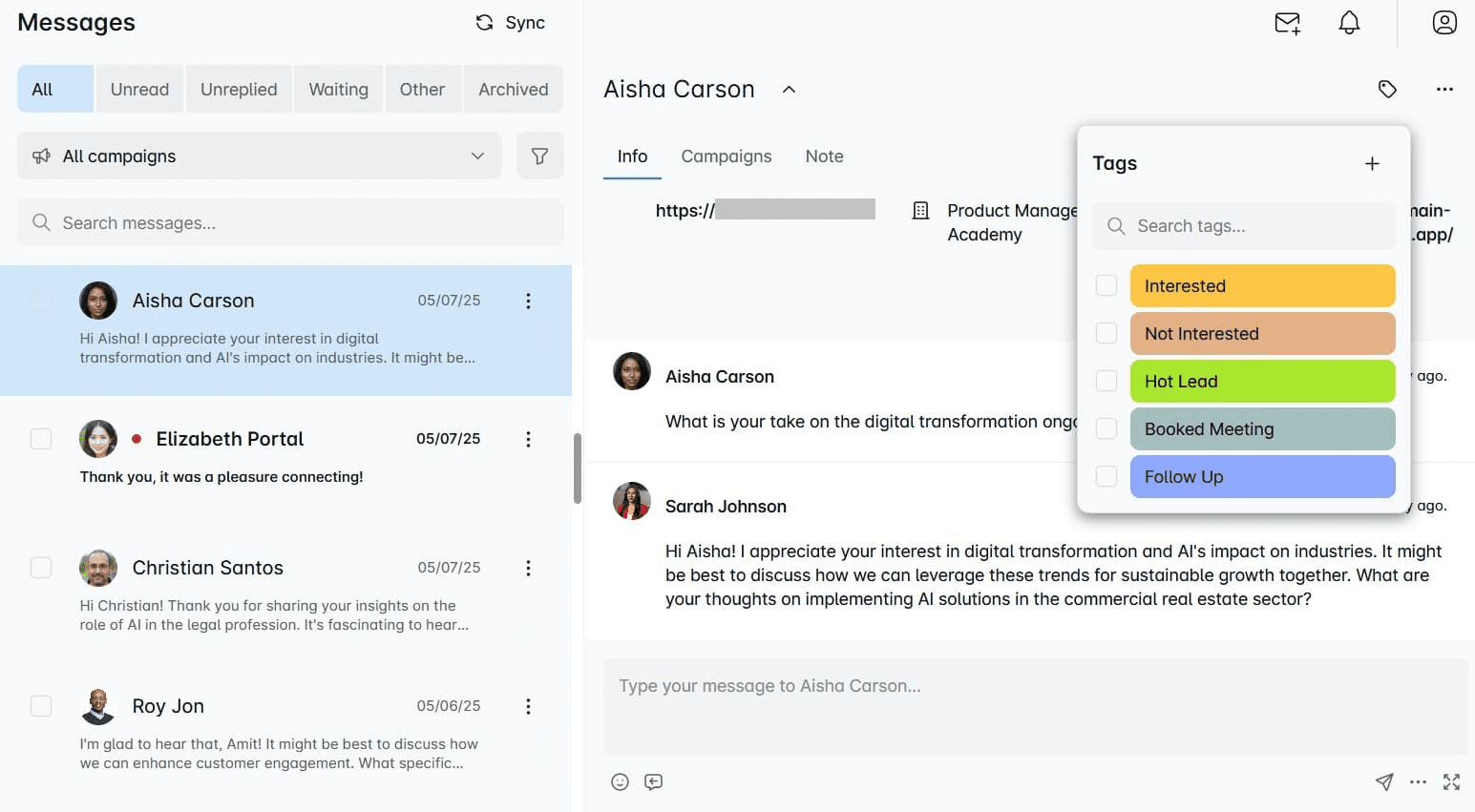This screenshot has width=1475, height=812.
Task: Open the three-dot menu for Christian Santos
Action: click(x=528, y=568)
